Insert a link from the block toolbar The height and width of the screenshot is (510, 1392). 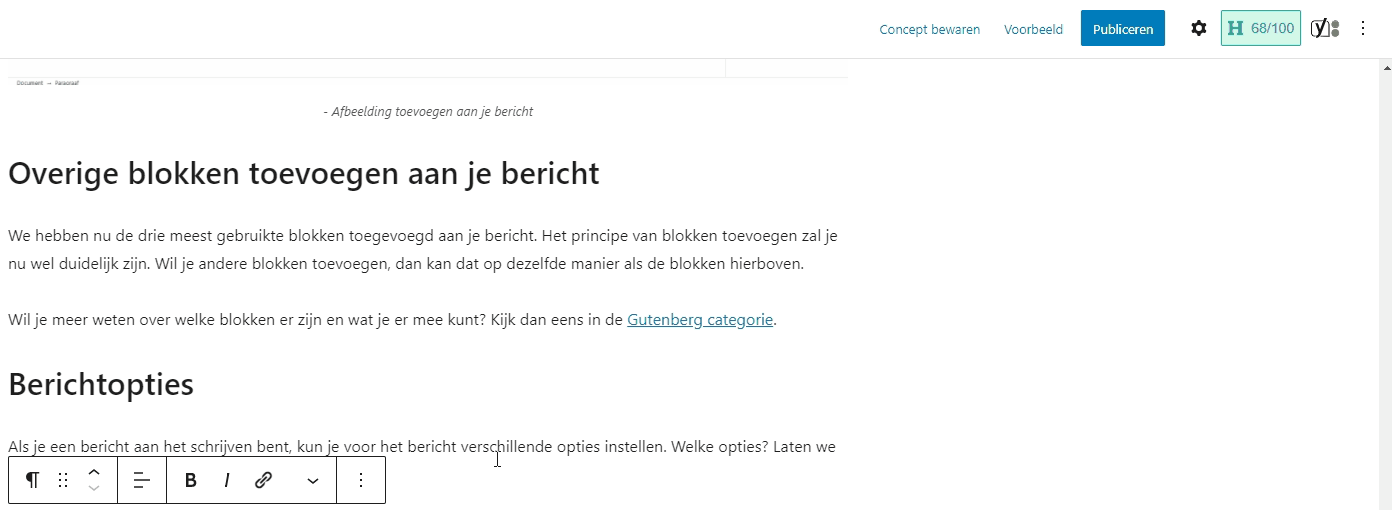pos(264,480)
